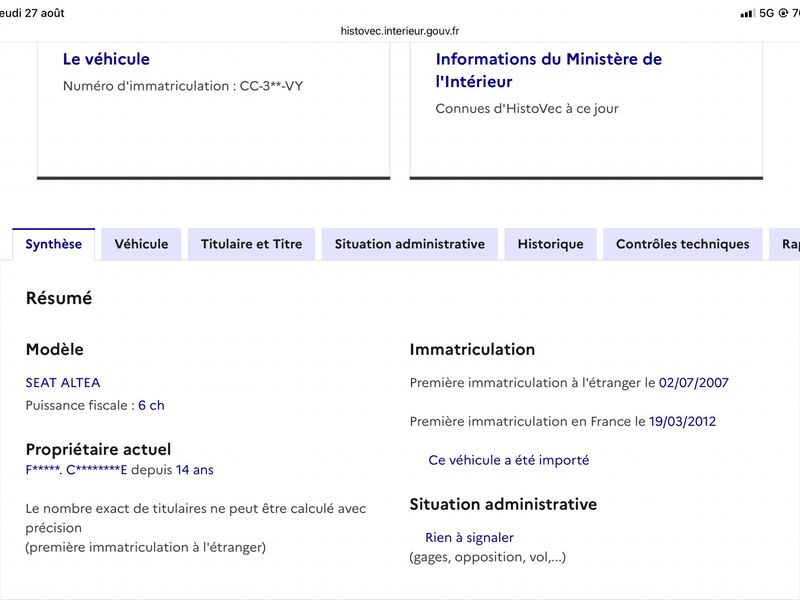Open the Titulaire et Titre tab
This screenshot has height=600, width=800.
click(x=252, y=244)
